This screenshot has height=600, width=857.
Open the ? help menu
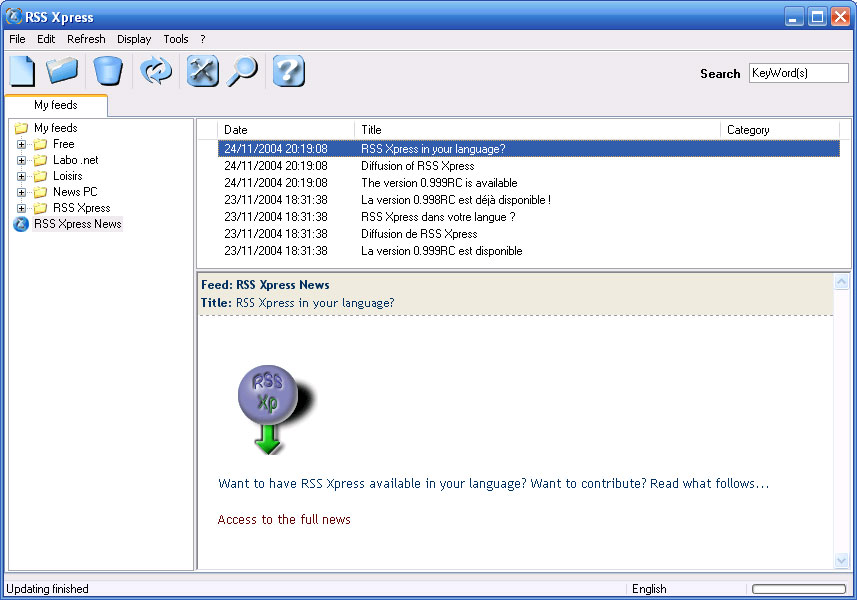tap(203, 39)
